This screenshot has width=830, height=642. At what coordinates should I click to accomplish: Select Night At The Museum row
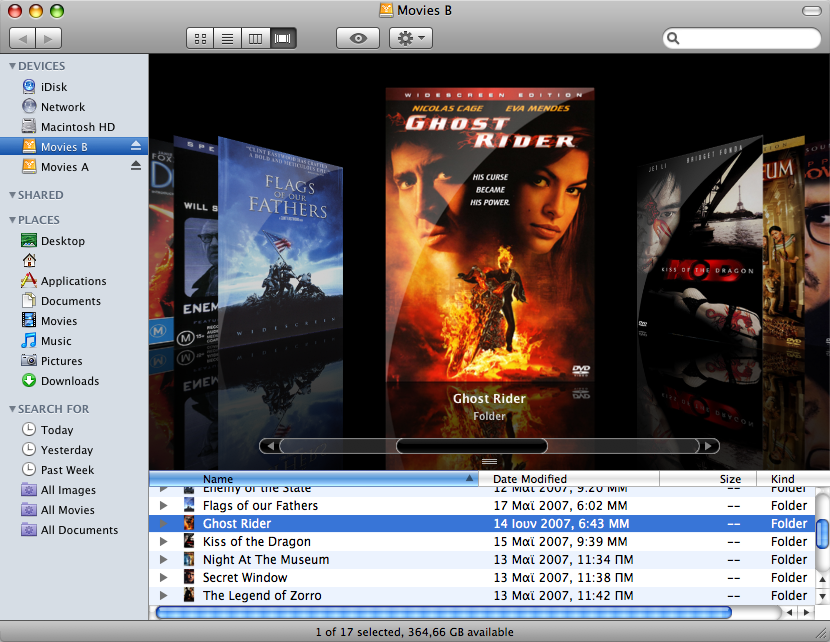pyautogui.click(x=482, y=559)
